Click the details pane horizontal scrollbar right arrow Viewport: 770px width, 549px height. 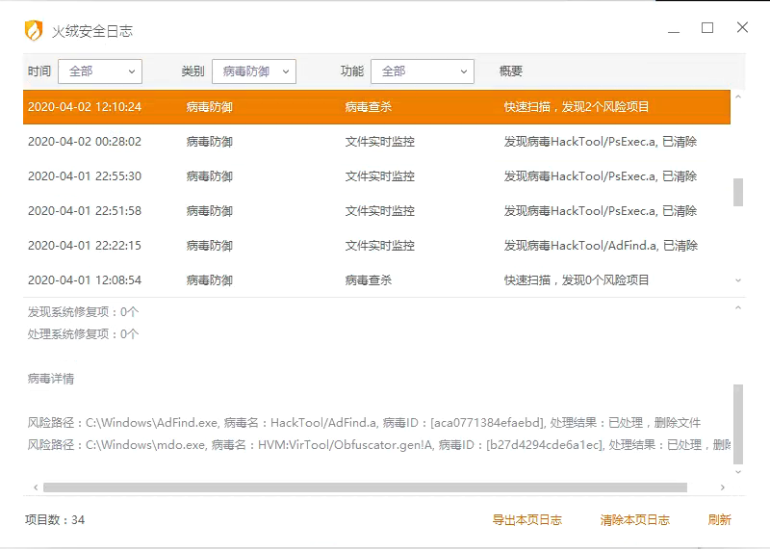pyautogui.click(x=723, y=488)
